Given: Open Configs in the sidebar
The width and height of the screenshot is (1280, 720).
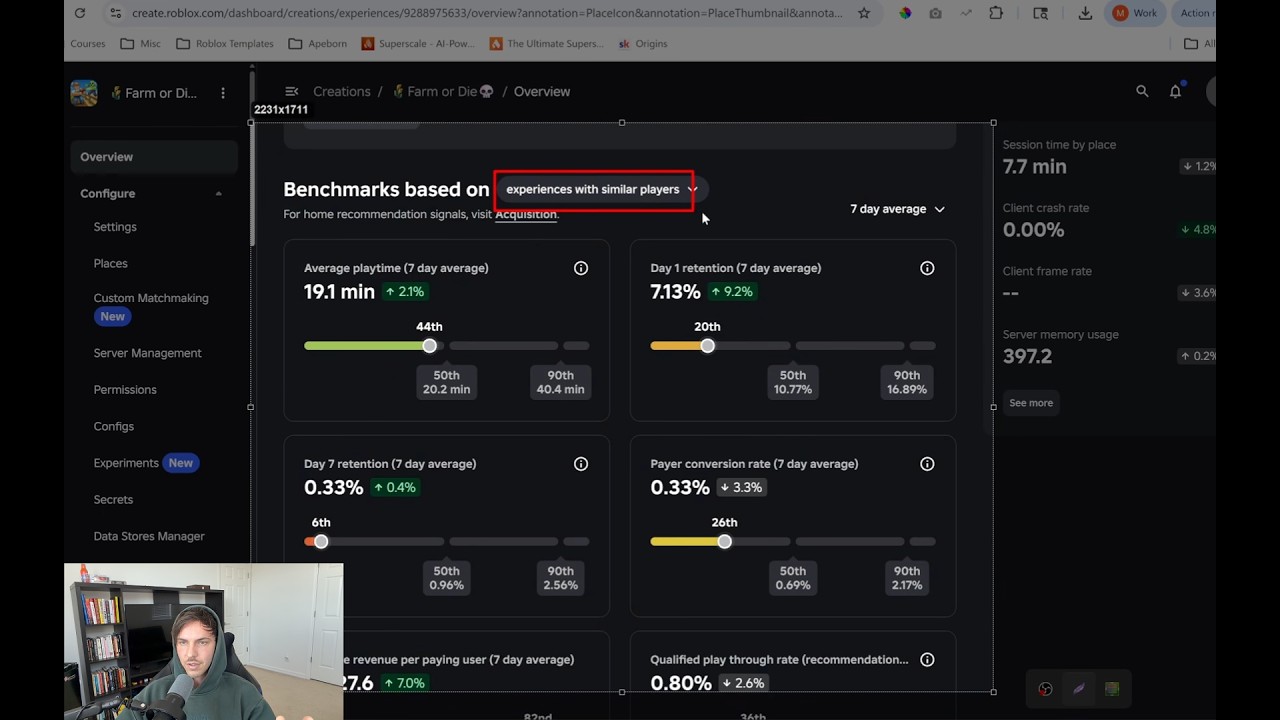Looking at the screenshot, I should 114,426.
